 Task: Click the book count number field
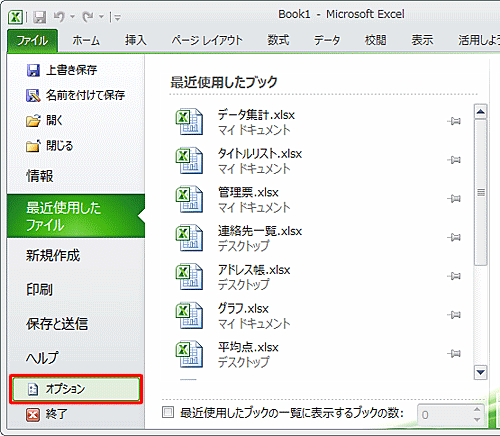444,415
